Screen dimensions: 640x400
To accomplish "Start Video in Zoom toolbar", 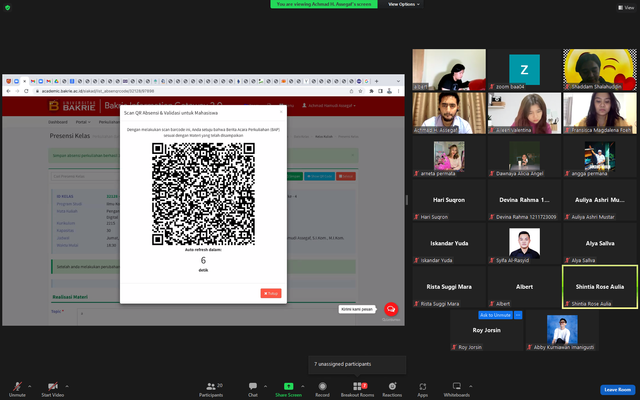I will click(53, 389).
